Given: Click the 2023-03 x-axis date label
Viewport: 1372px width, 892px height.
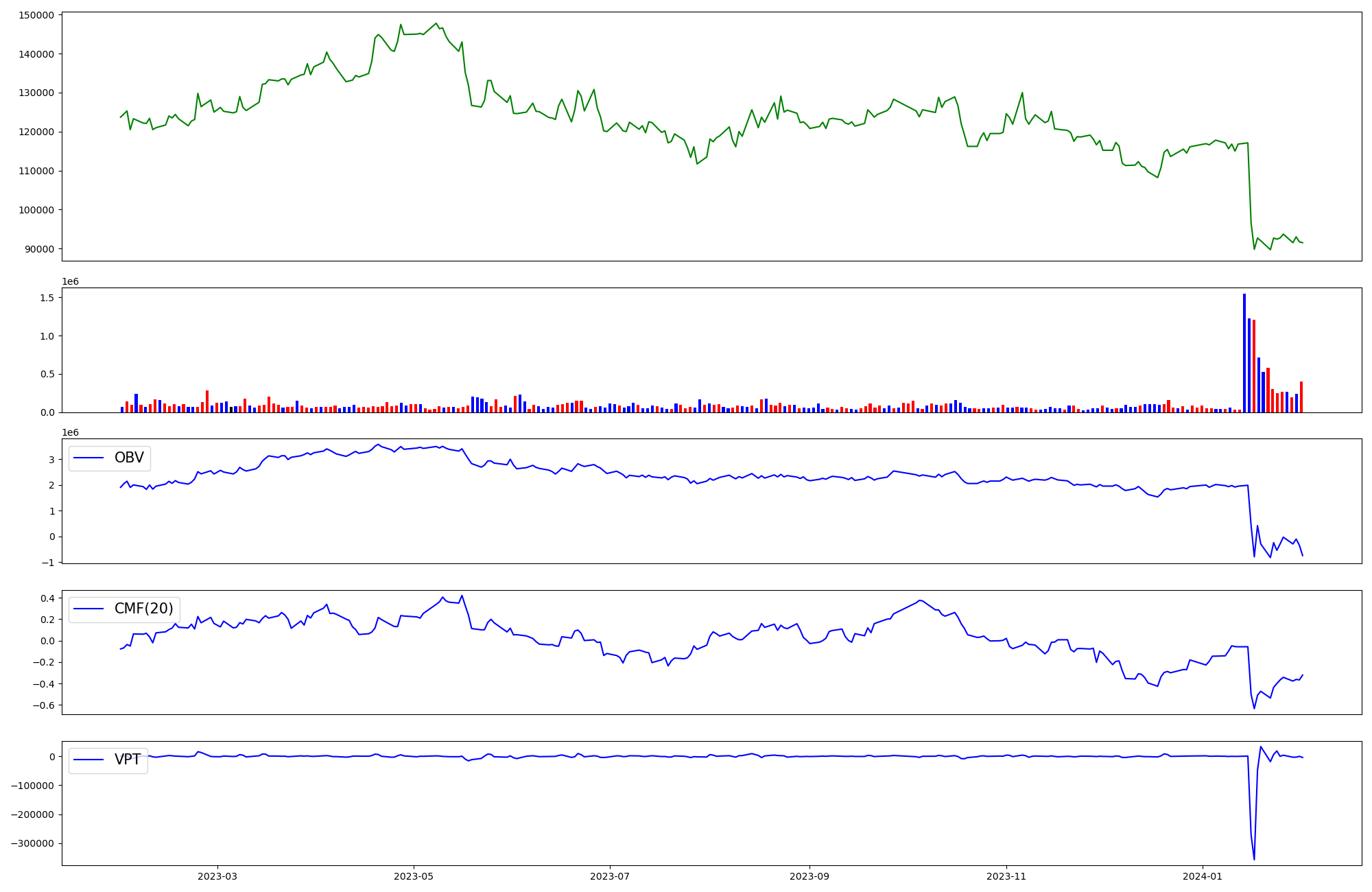Looking at the screenshot, I should click(x=217, y=876).
